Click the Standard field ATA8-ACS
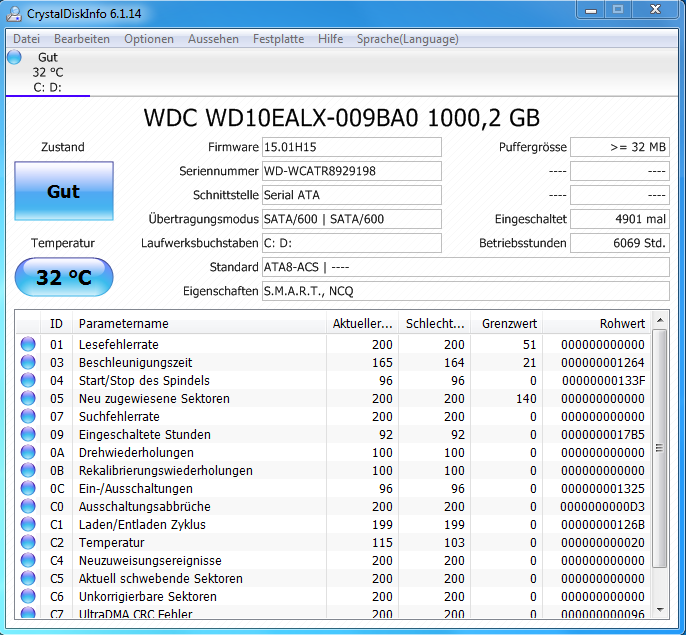 pyautogui.click(x=466, y=267)
